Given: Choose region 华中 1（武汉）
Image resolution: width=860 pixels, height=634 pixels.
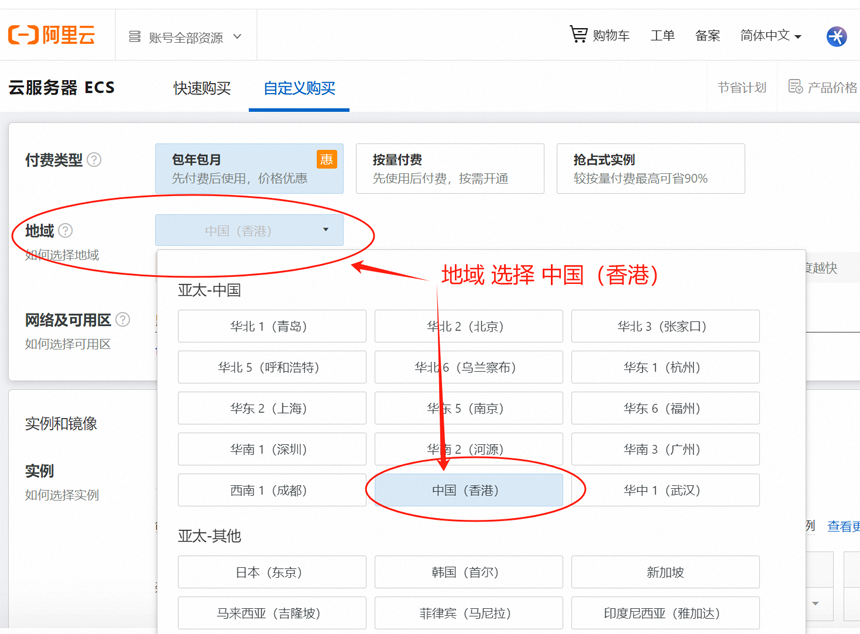Looking at the screenshot, I should click(x=665, y=490).
